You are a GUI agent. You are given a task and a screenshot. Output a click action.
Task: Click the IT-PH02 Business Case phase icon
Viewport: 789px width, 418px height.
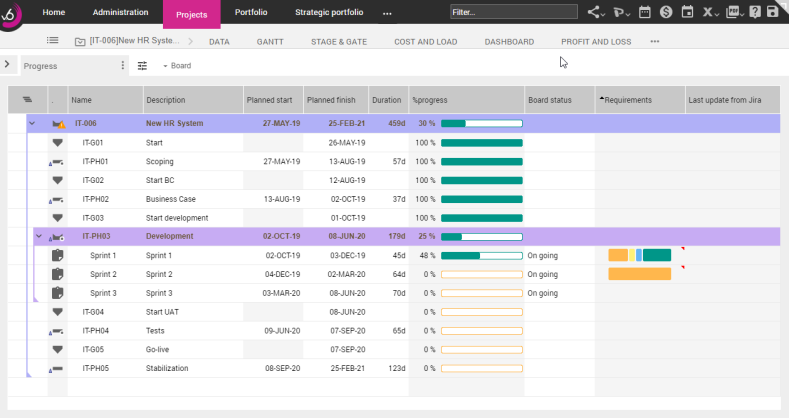[57, 200]
